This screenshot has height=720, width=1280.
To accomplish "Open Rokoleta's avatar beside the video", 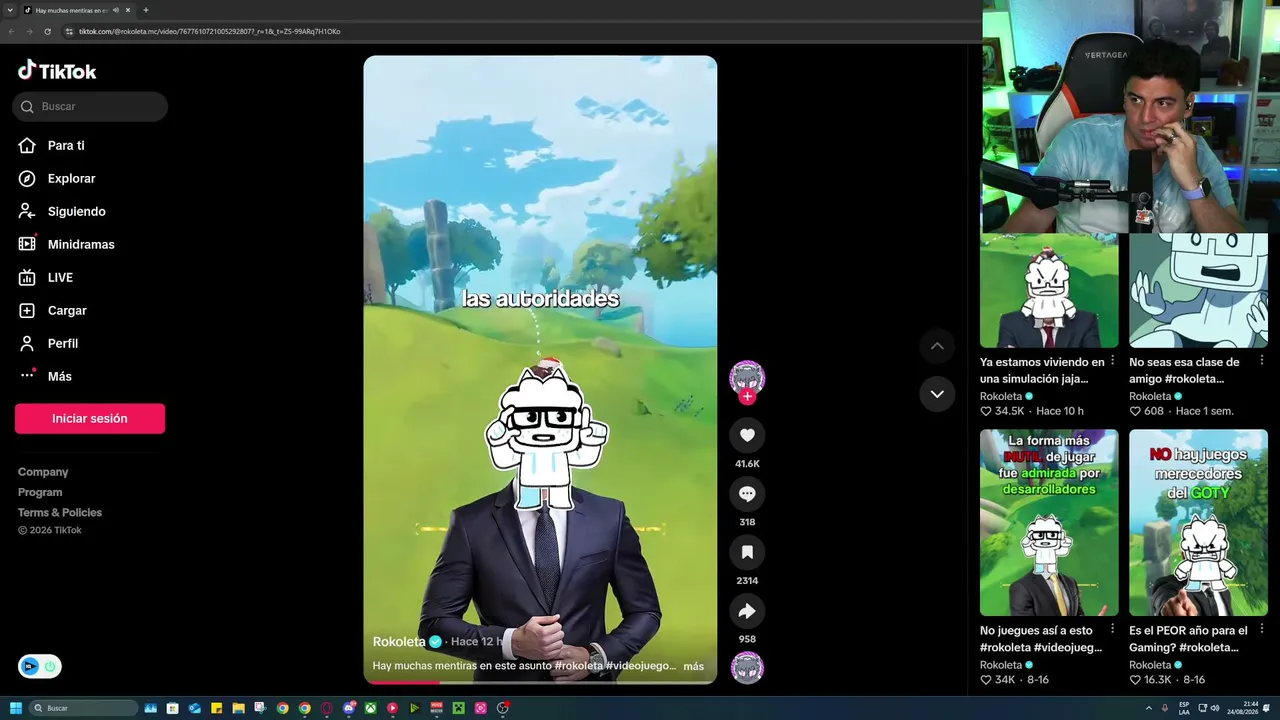I will click(x=747, y=377).
